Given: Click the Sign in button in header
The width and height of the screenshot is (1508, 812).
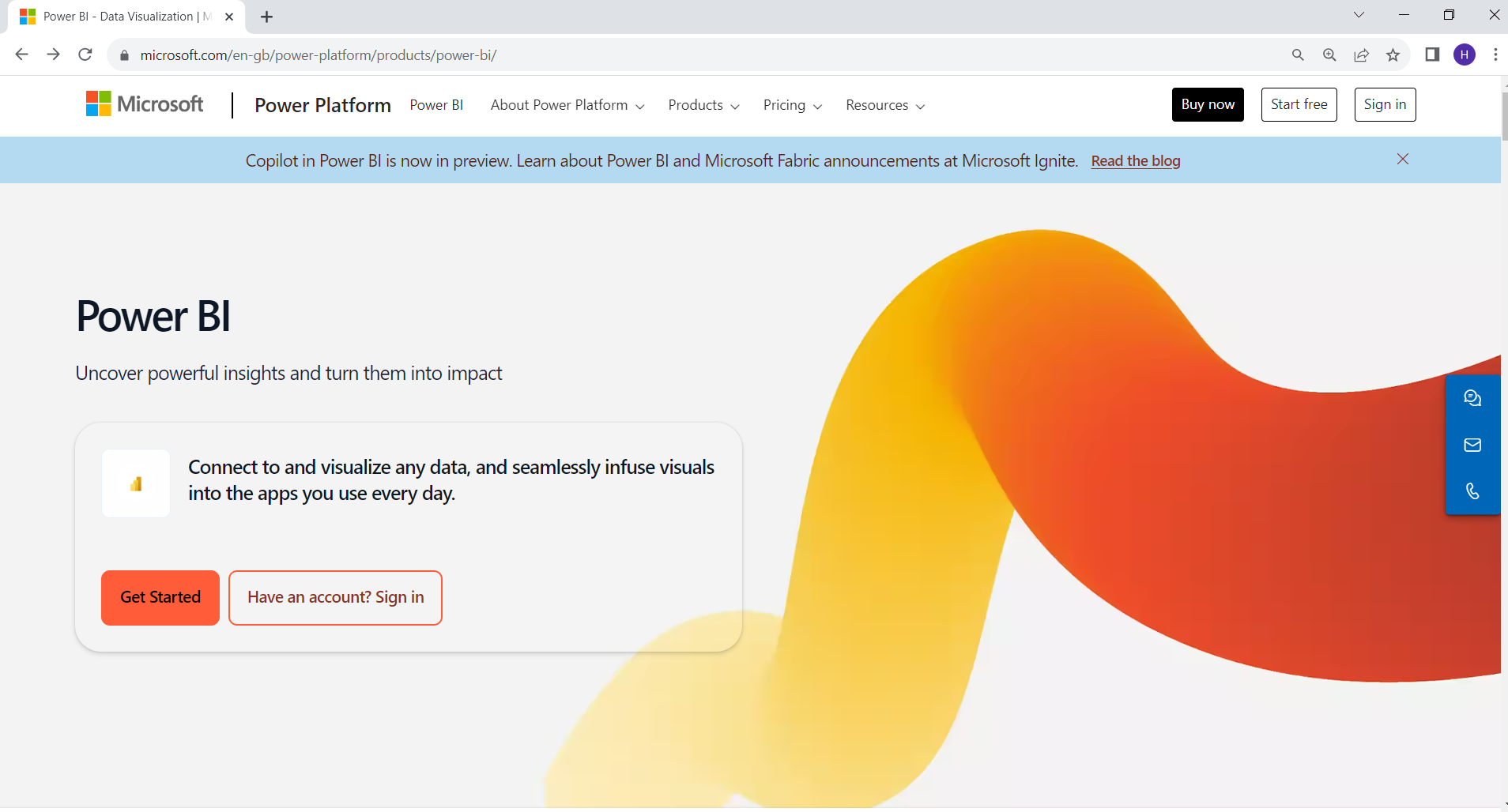Looking at the screenshot, I should pos(1385,104).
